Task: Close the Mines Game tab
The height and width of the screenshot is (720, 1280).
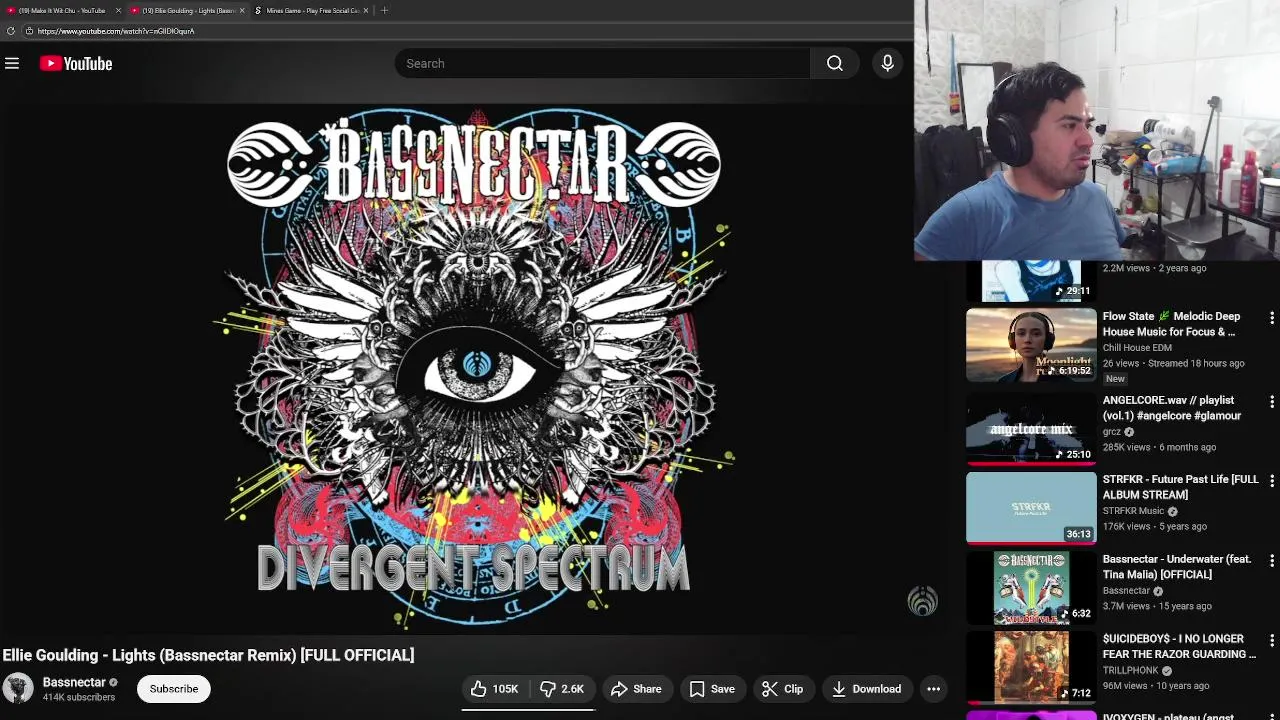Action: (x=365, y=10)
